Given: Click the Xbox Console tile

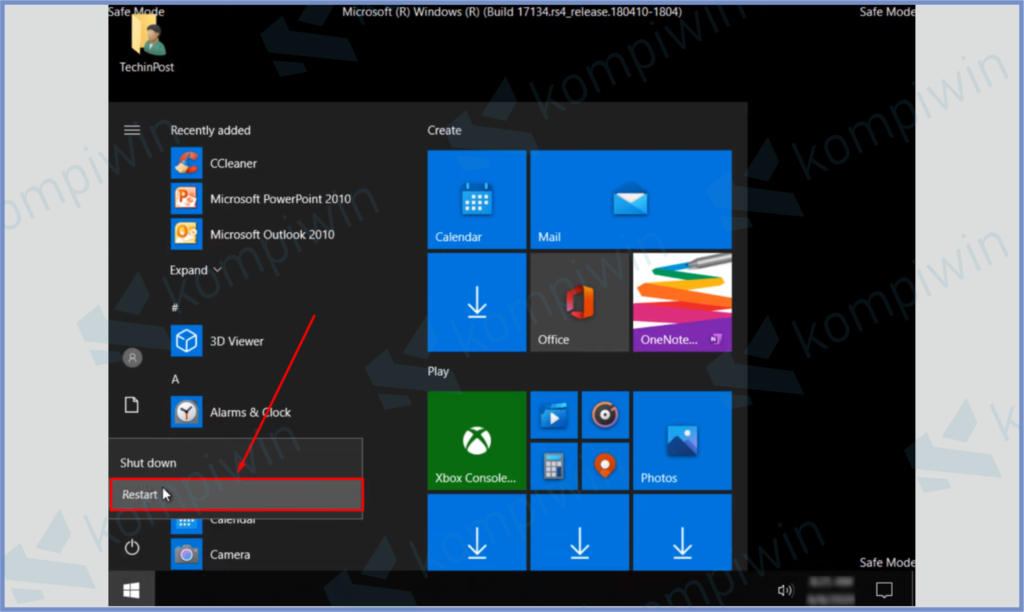Looking at the screenshot, I should (x=476, y=440).
